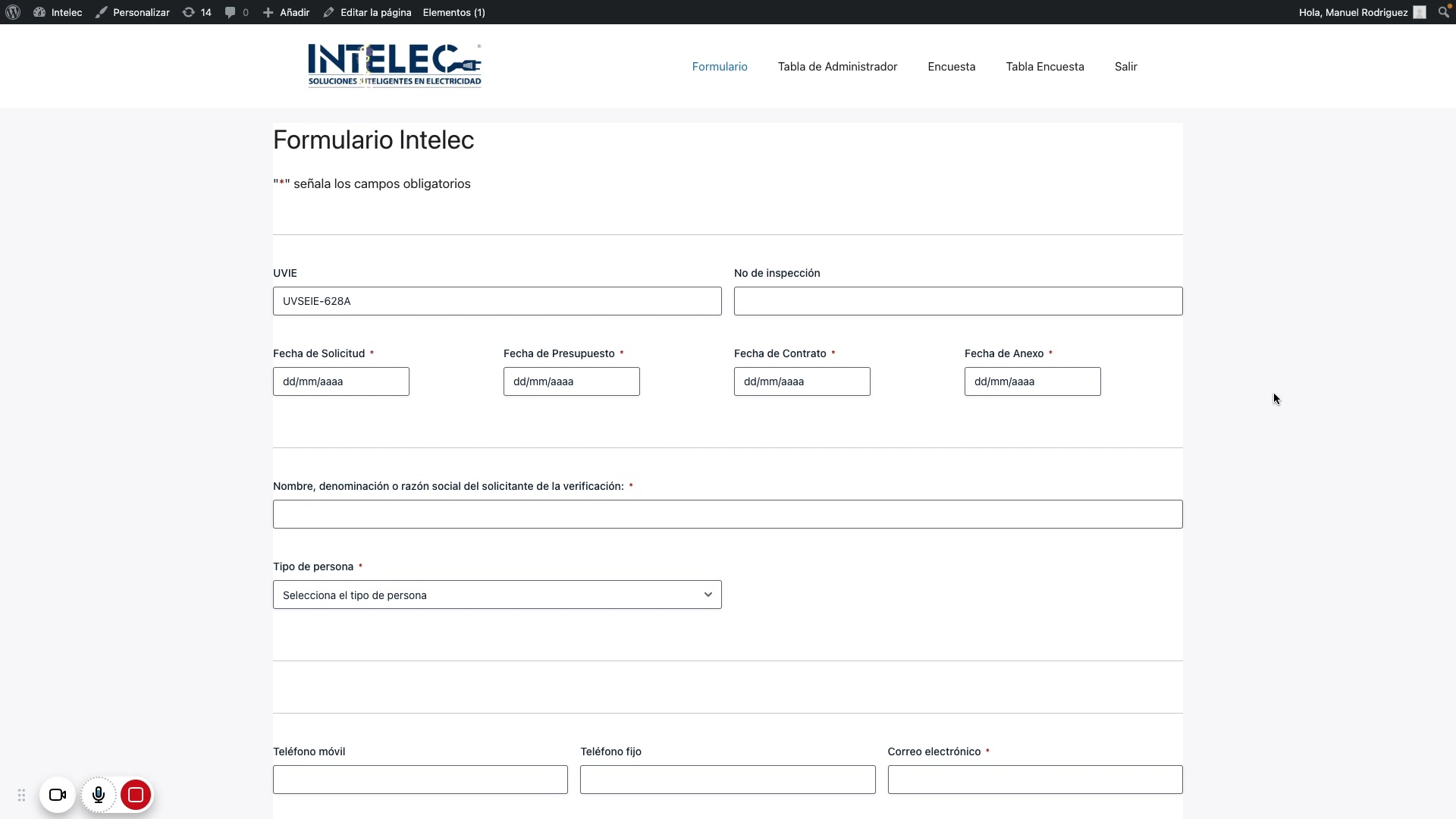This screenshot has height=819, width=1456.
Task: Click the updates icon showing 14
Action: pyautogui.click(x=196, y=12)
